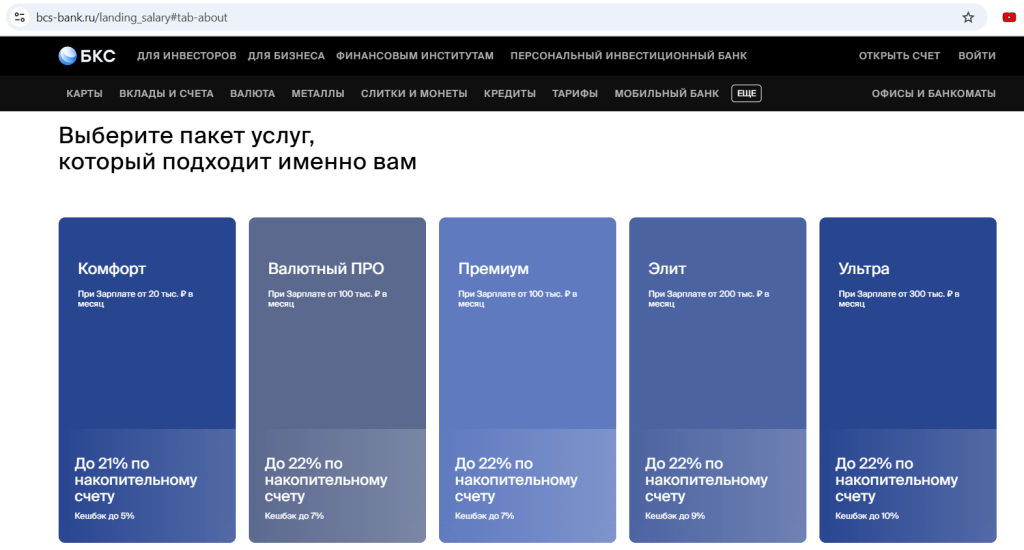Bookmark page with star icon

pos(968,17)
